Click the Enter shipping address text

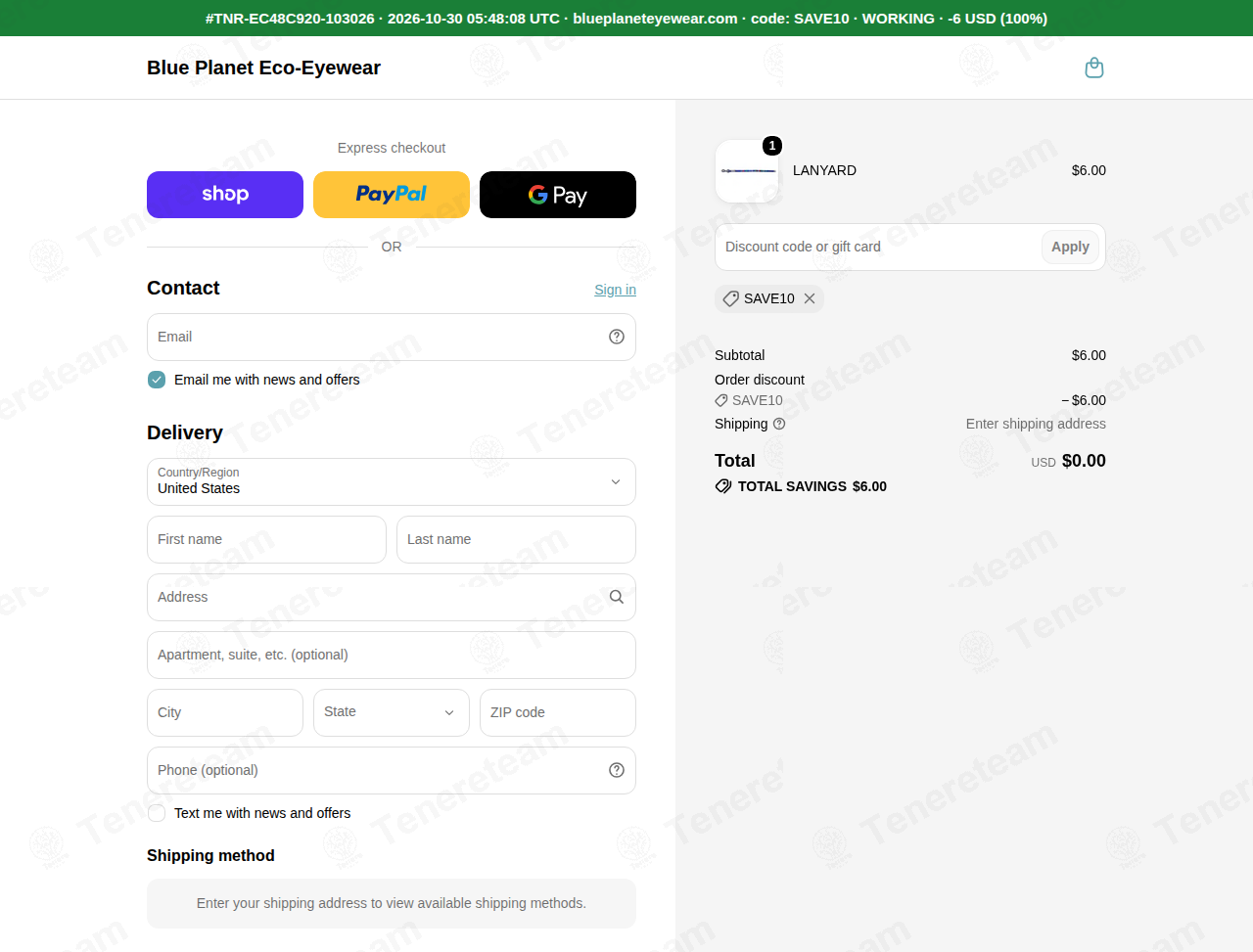coord(1036,424)
